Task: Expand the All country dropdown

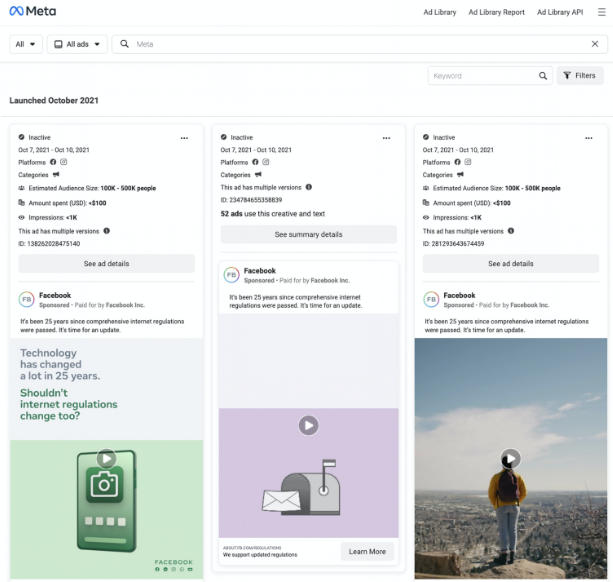Action: (x=25, y=44)
